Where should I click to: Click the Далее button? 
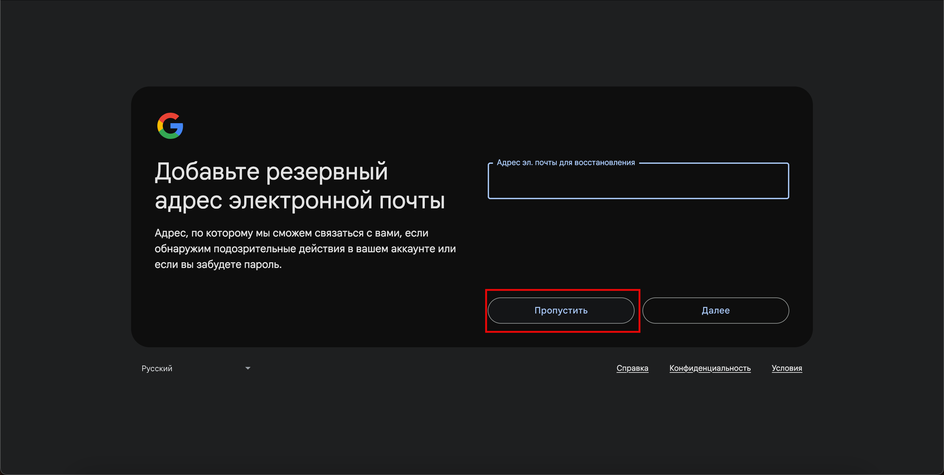point(716,311)
